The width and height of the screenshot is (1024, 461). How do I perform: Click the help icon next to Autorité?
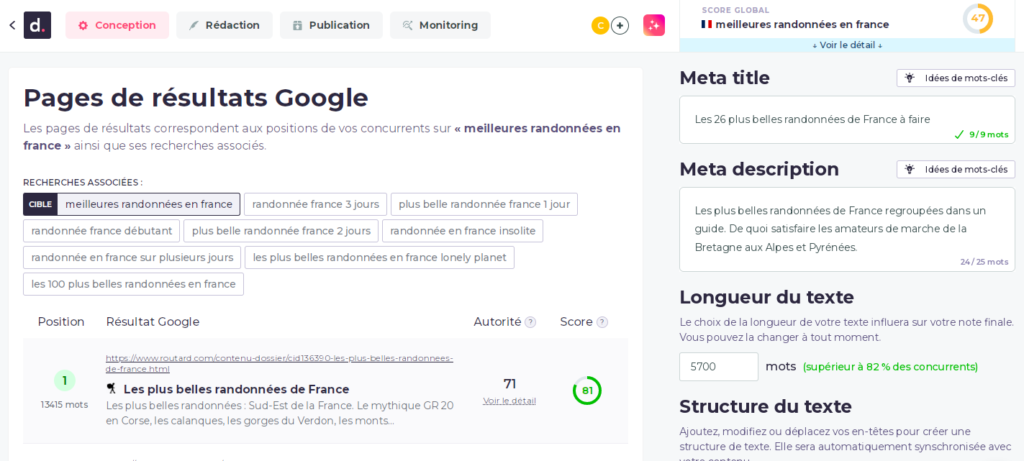[531, 322]
